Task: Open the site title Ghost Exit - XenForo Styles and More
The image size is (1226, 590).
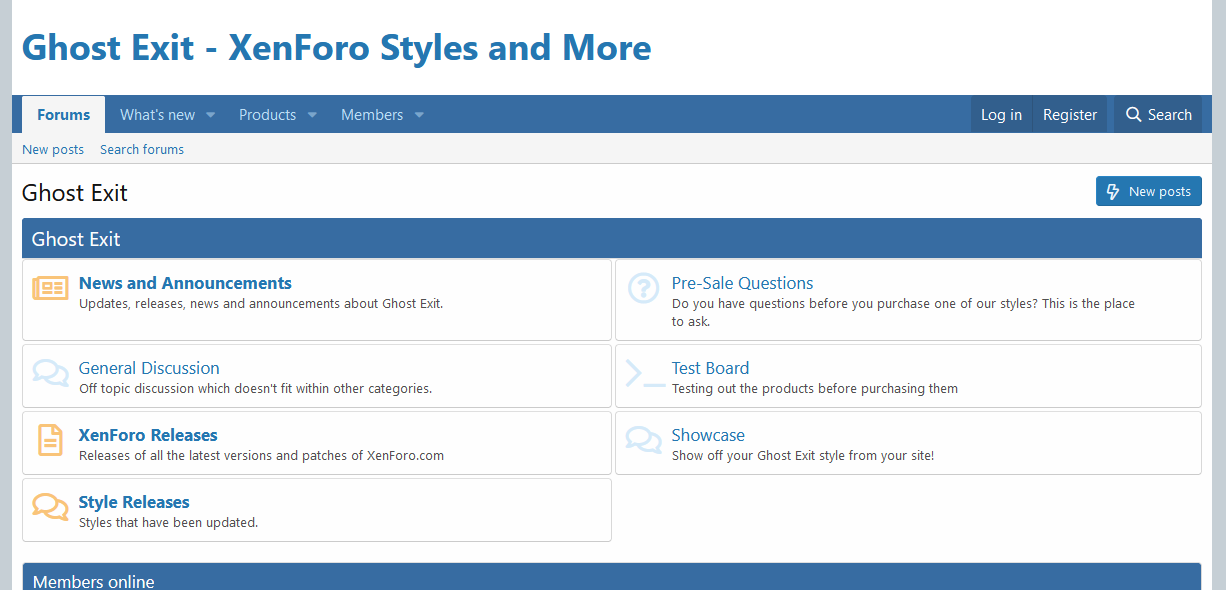Action: (x=336, y=47)
